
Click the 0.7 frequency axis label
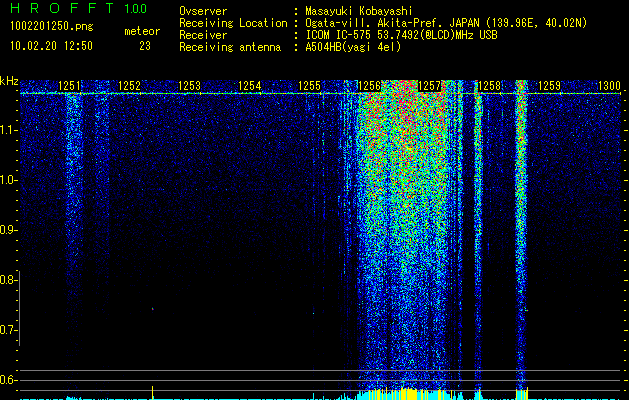point(8,330)
